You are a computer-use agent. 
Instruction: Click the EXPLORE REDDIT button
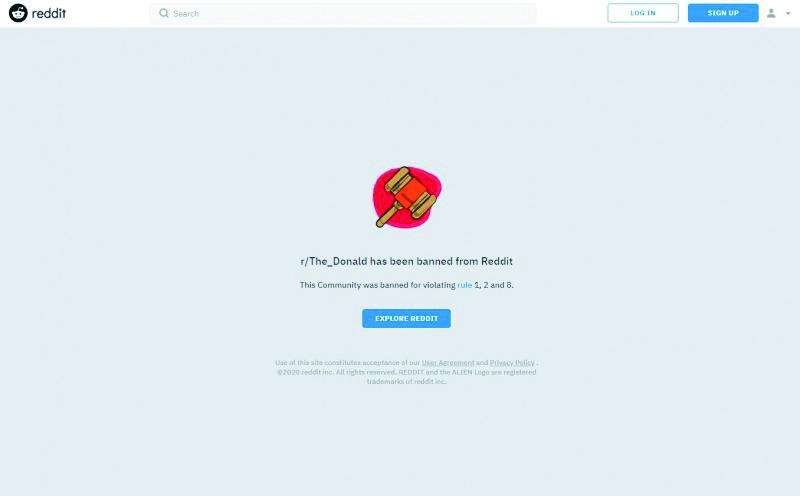coord(407,318)
